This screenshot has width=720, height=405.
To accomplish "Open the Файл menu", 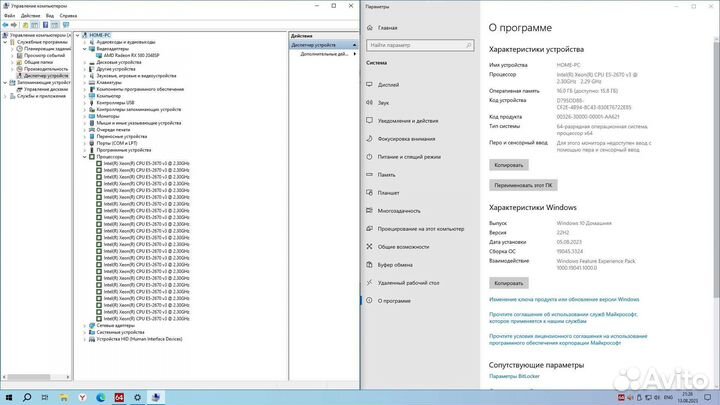I will click(x=9, y=16).
